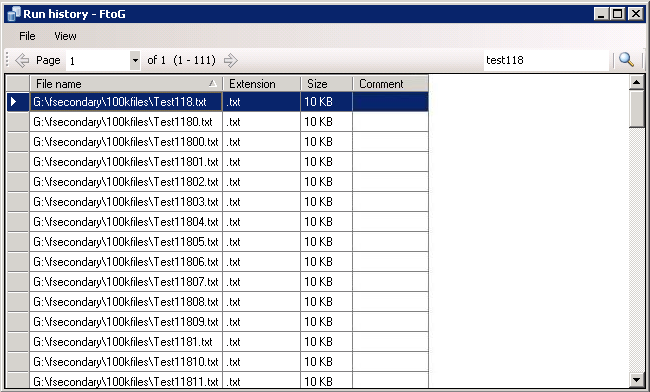This screenshot has width=650, height=392.
Task: Sort by Comment column header
Action: click(390, 84)
